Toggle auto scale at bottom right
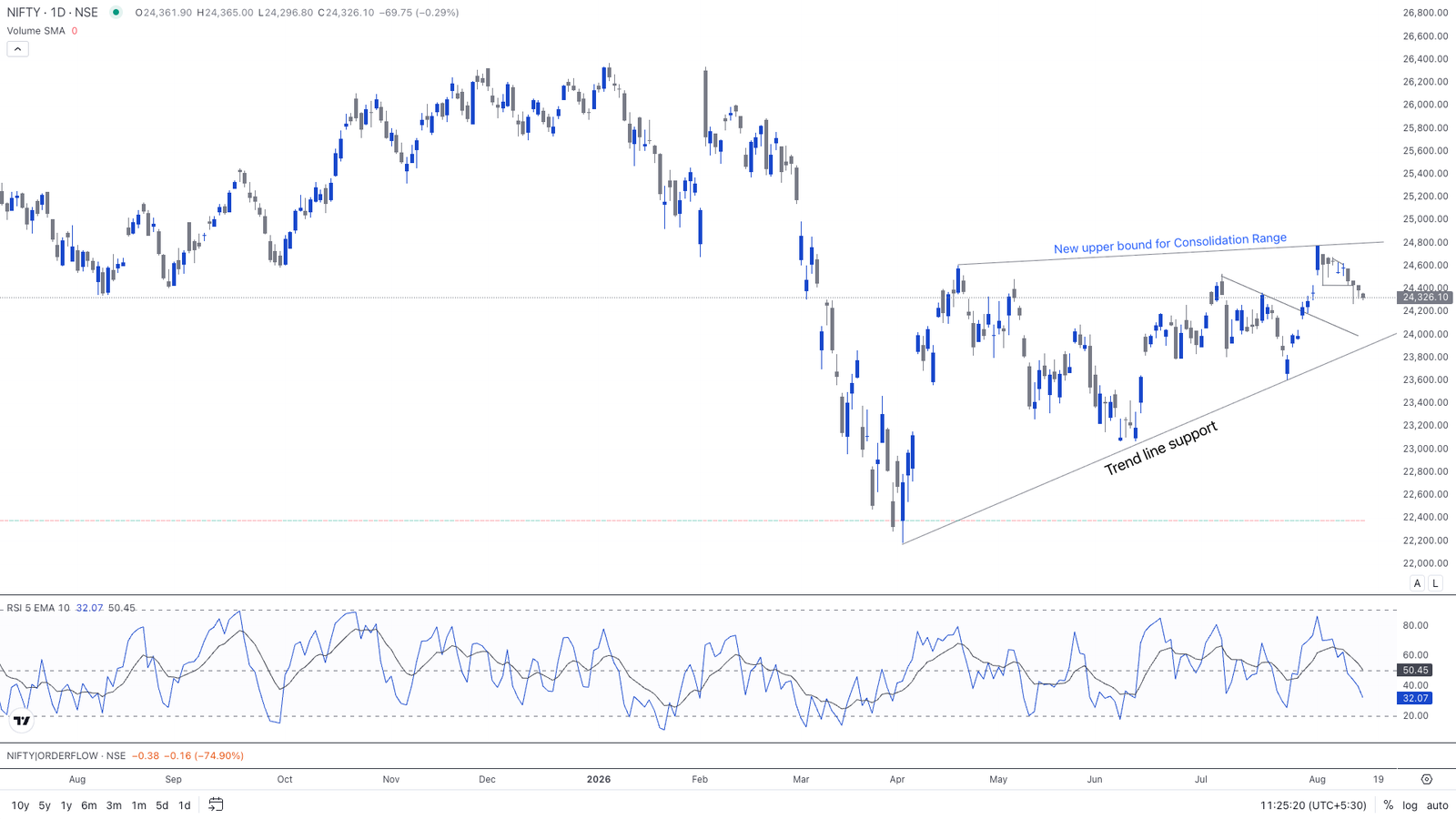 [1438, 805]
